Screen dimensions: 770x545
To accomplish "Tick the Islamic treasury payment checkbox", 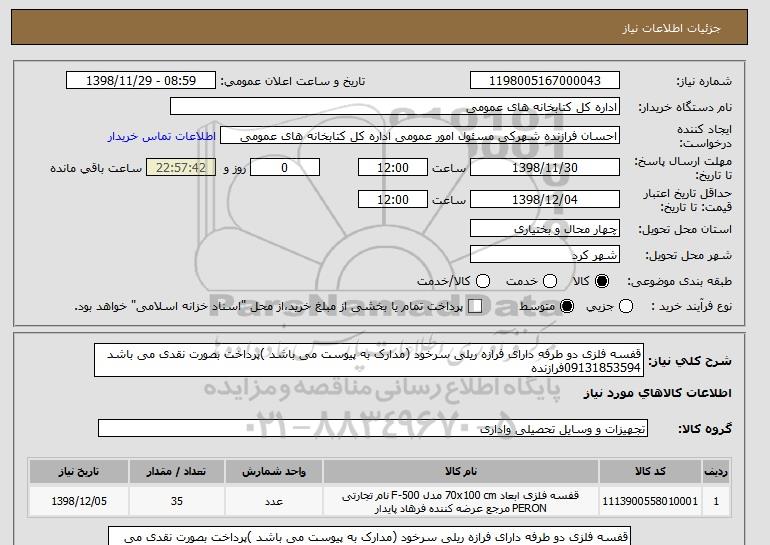I will pos(475,306).
